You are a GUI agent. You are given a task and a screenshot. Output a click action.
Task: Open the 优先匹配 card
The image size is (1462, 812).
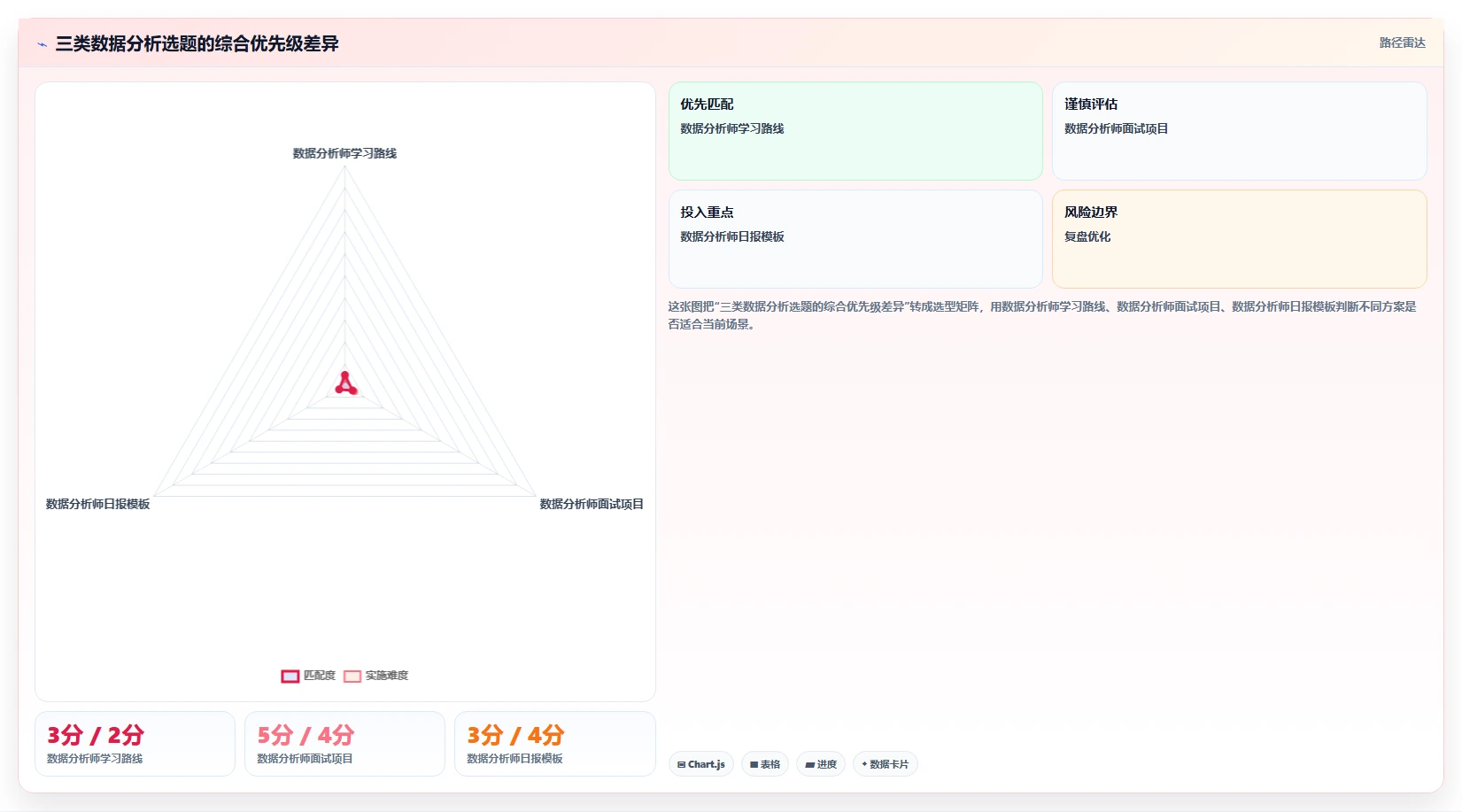(x=855, y=131)
